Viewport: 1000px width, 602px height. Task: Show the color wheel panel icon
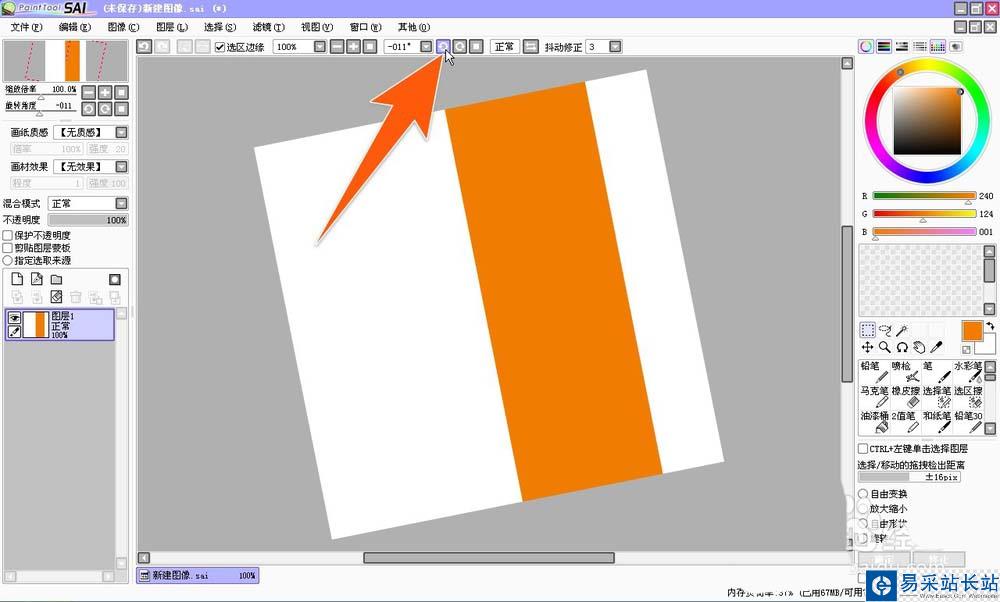[865, 47]
